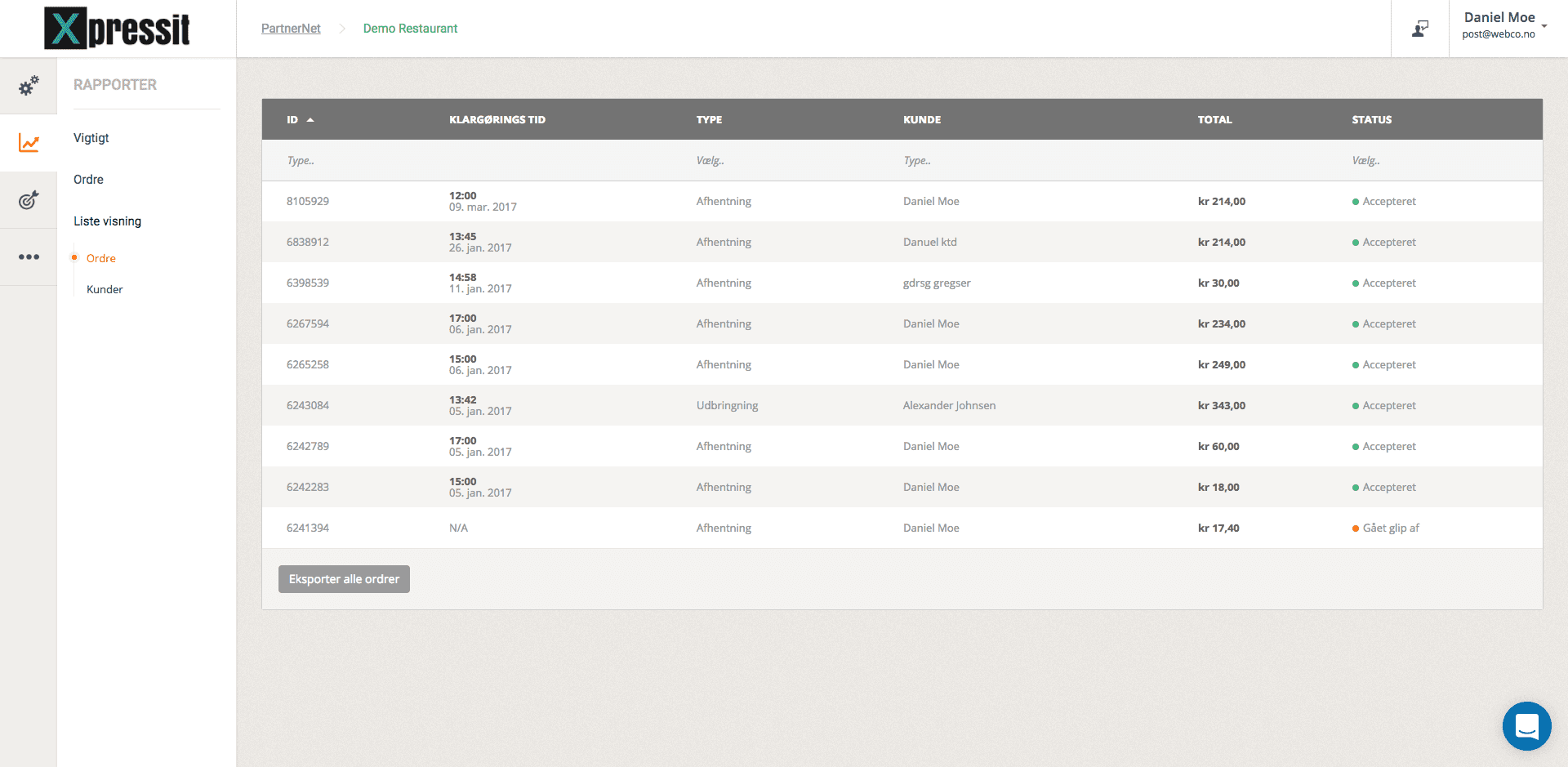Click total kr 30,00
1568x767 pixels.
coord(1218,283)
